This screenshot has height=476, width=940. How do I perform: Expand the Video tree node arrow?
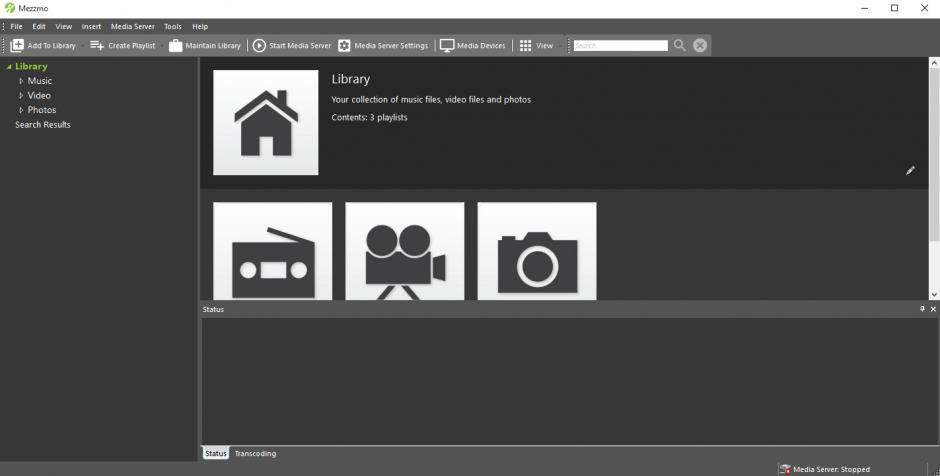click(x=21, y=95)
